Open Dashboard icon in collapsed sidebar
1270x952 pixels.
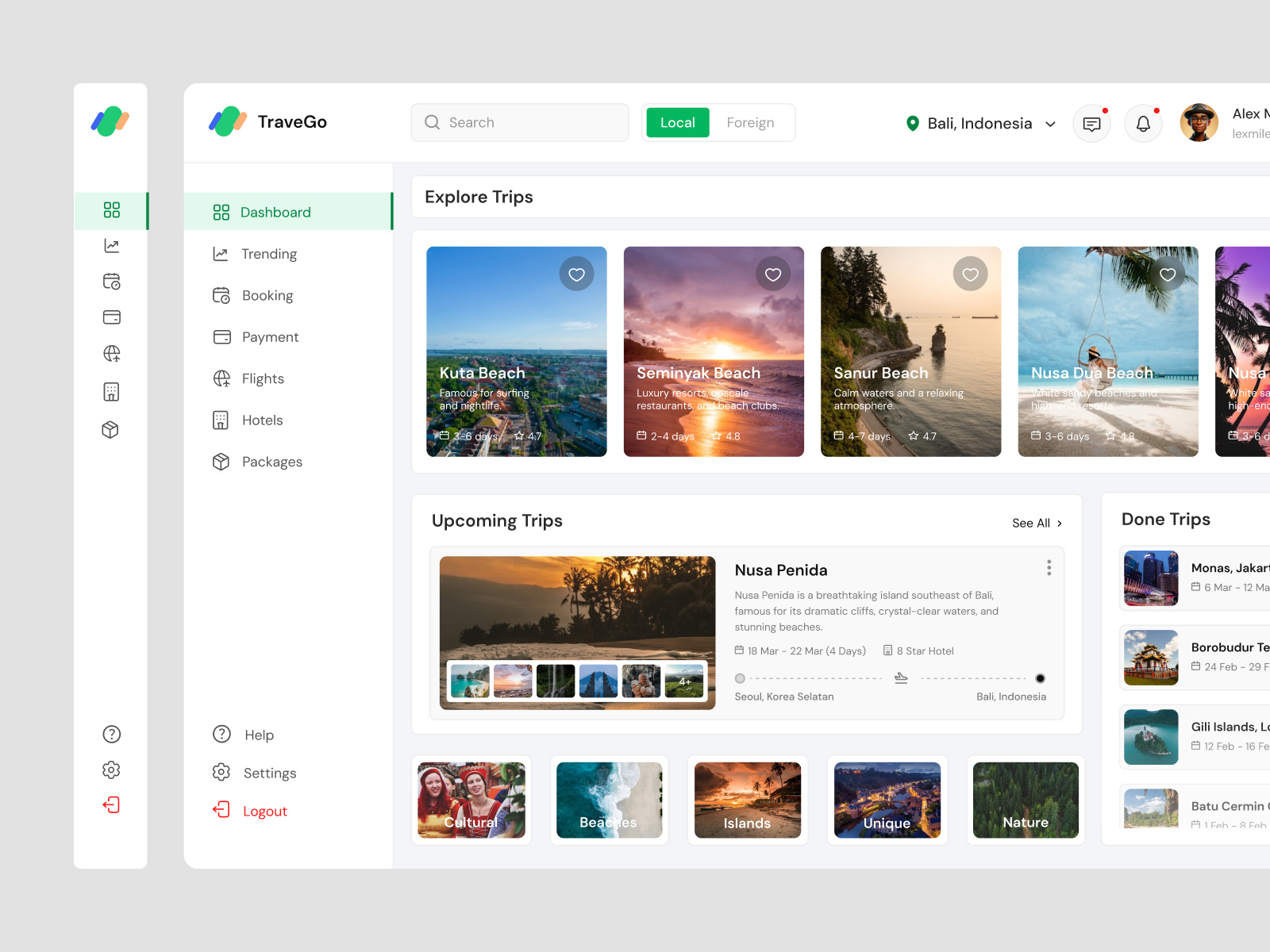(111, 210)
